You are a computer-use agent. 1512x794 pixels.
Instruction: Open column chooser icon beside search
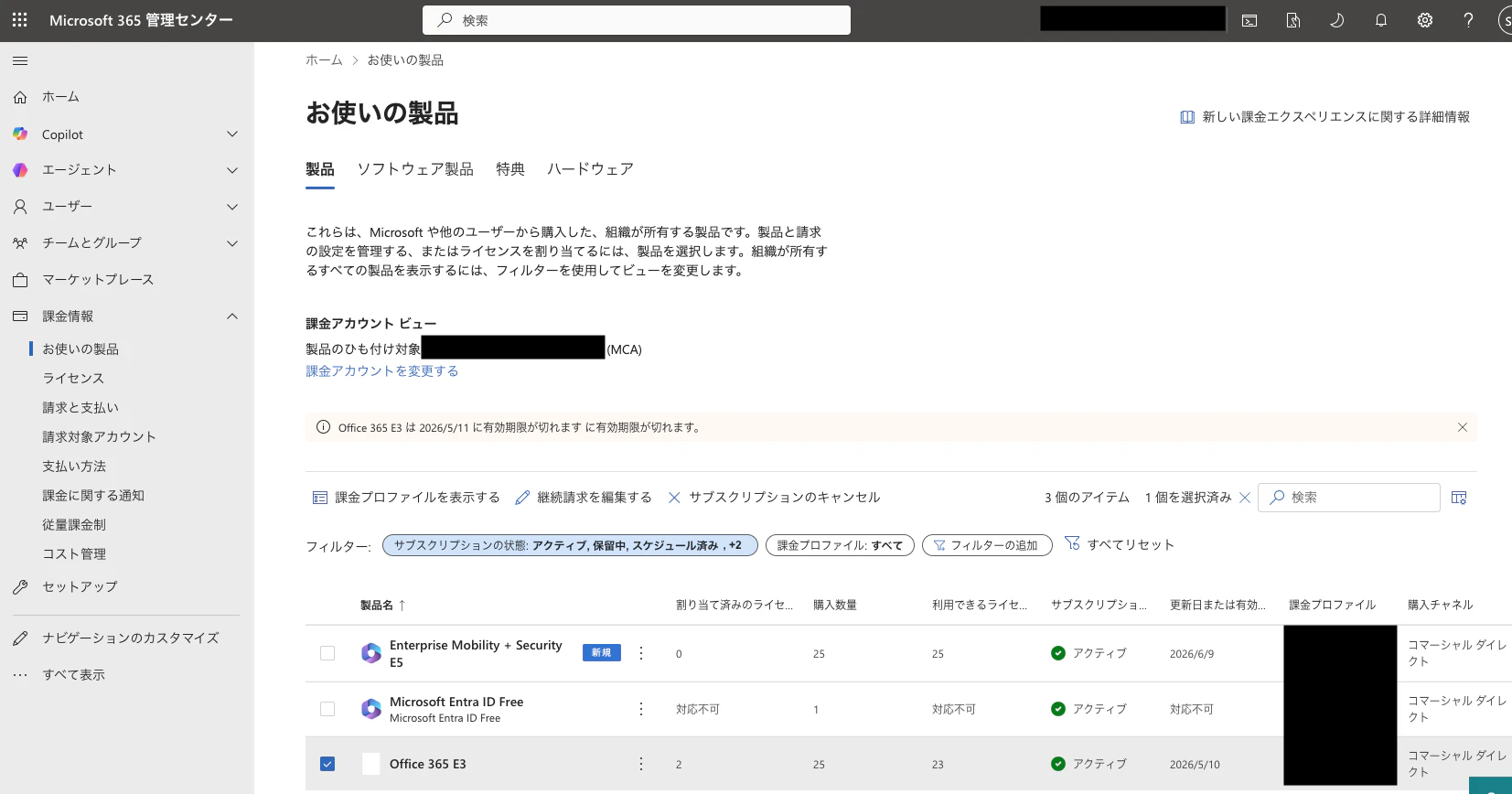point(1459,498)
